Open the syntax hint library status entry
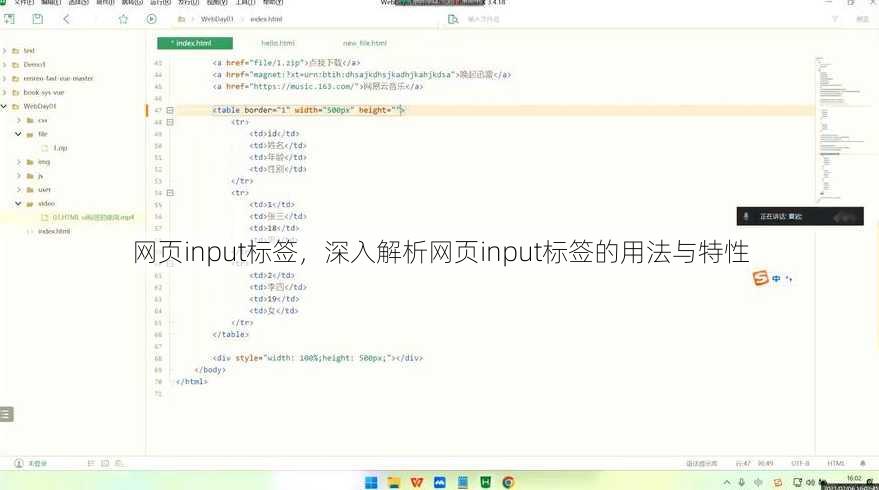The width and height of the screenshot is (879, 490). tap(701, 464)
